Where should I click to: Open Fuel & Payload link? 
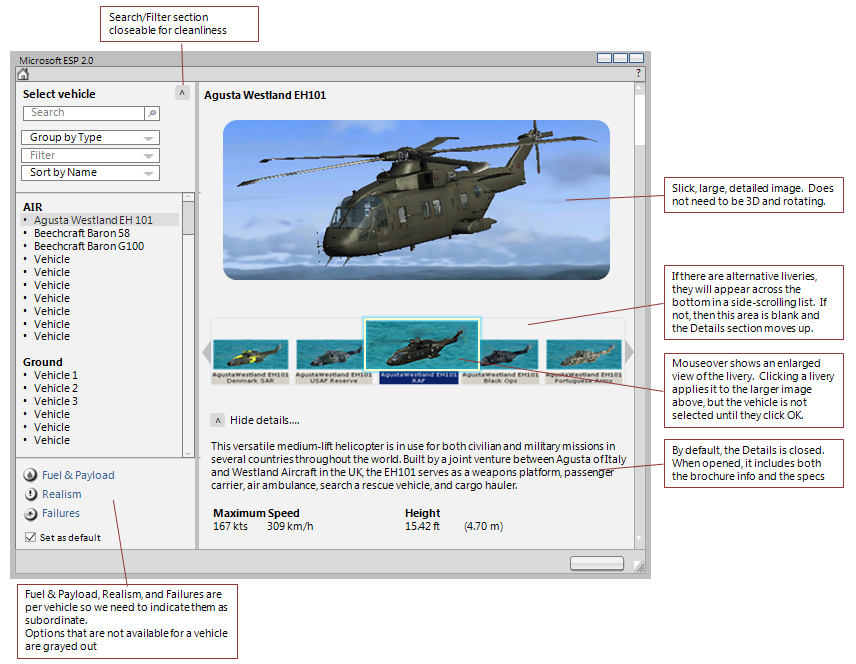[x=78, y=475]
